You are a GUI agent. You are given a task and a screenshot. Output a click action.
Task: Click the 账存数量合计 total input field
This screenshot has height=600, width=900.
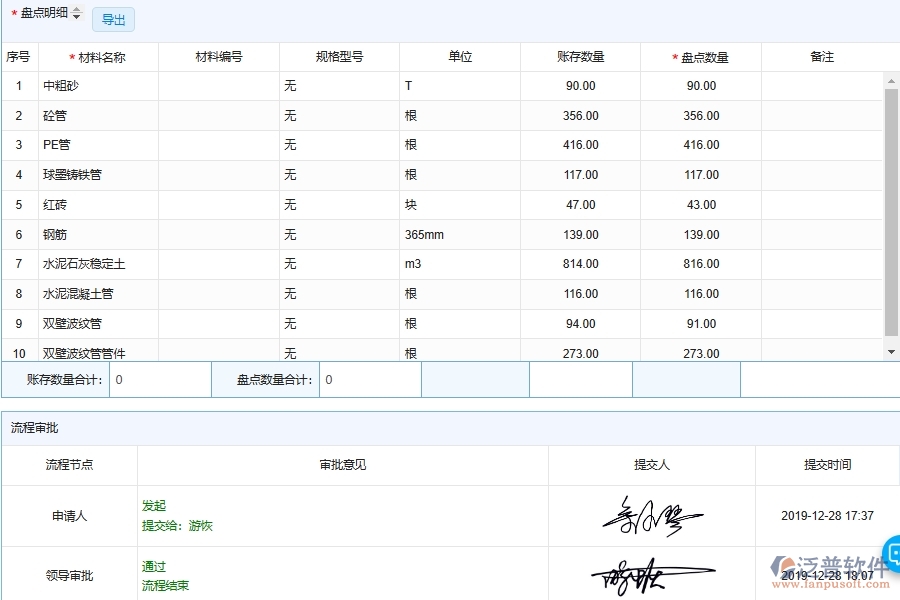[160, 379]
